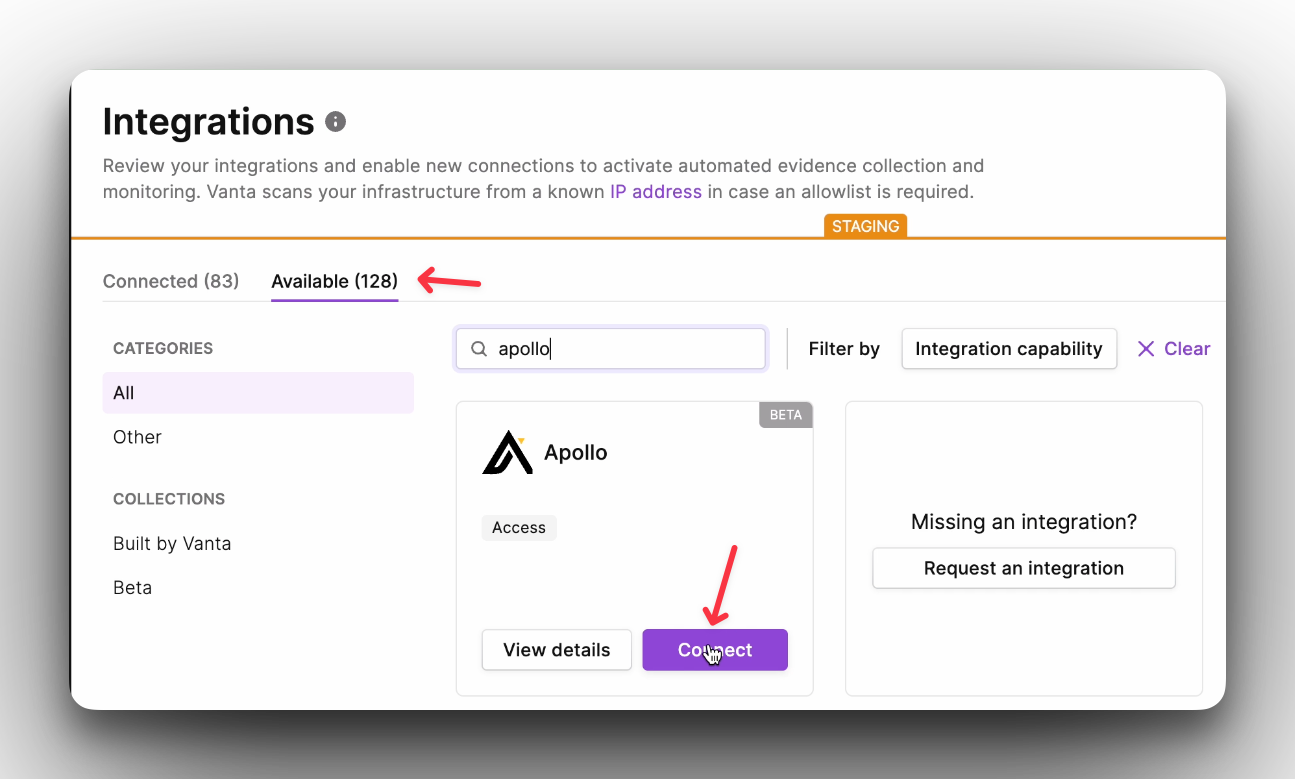Connect the Apollo integration

(715, 650)
